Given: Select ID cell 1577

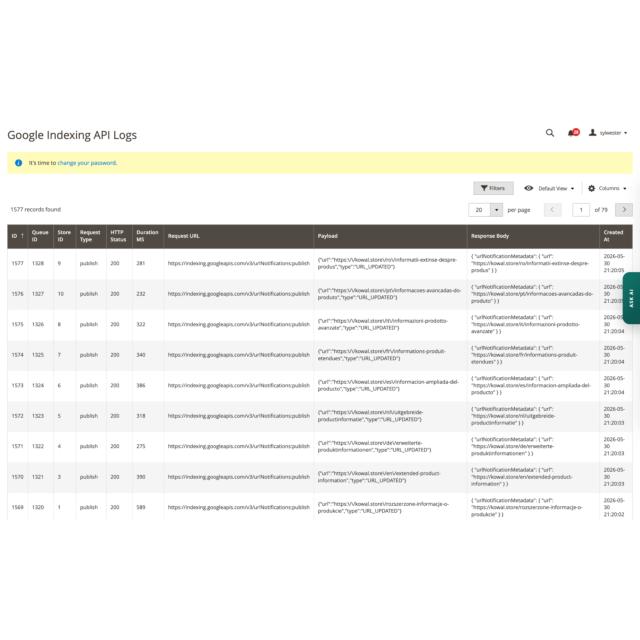Looking at the screenshot, I should (18, 263).
